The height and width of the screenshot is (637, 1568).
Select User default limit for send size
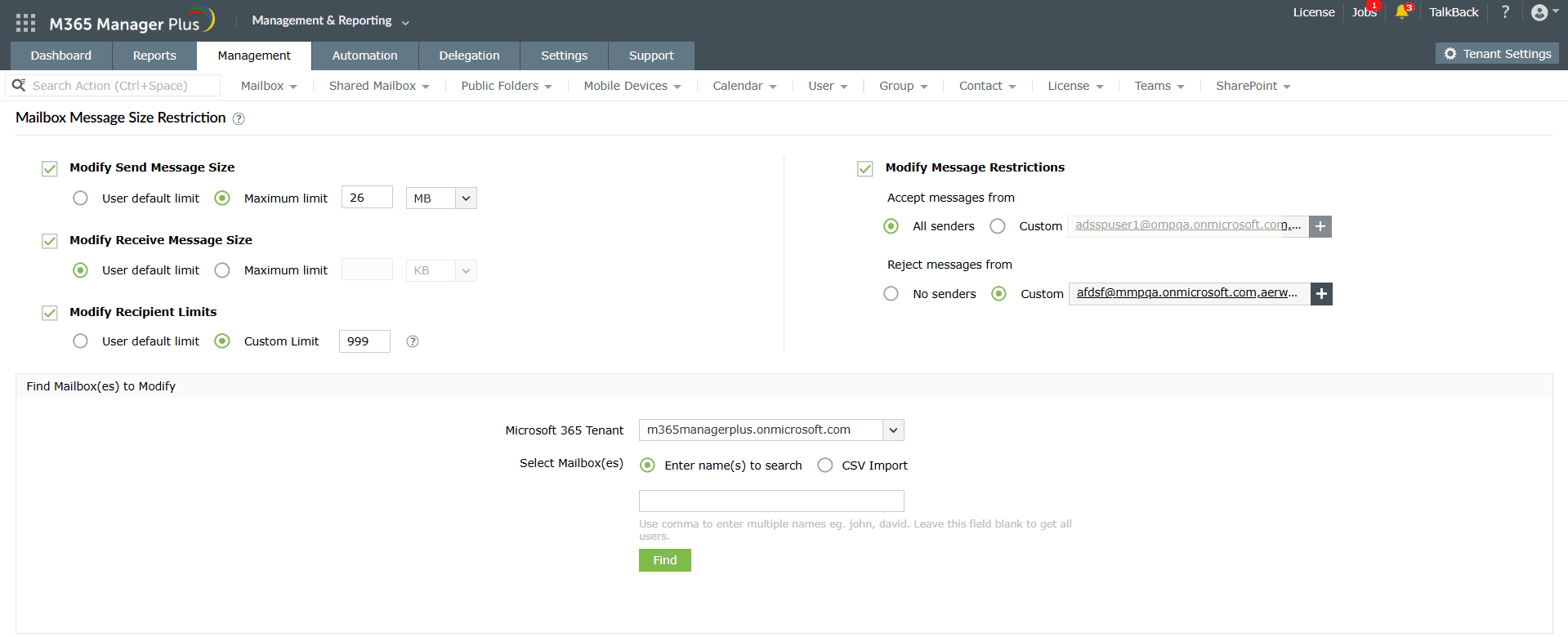click(x=80, y=198)
